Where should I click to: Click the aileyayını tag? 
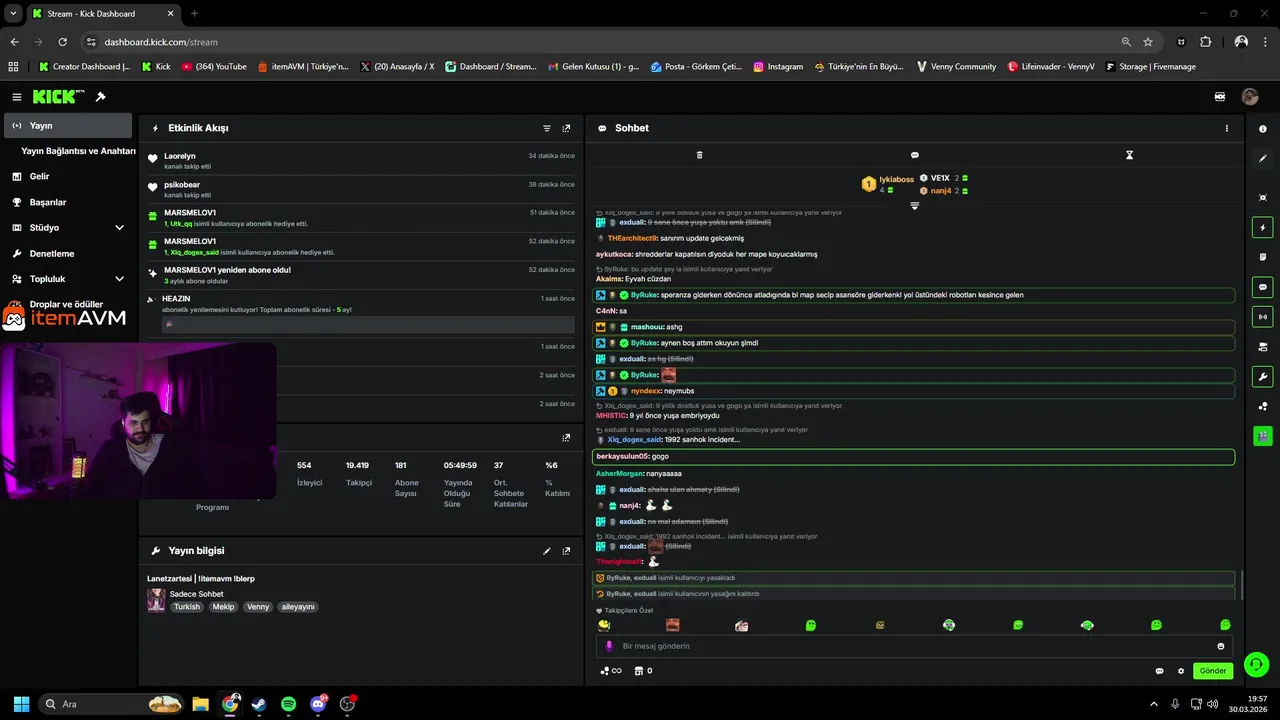click(x=298, y=607)
